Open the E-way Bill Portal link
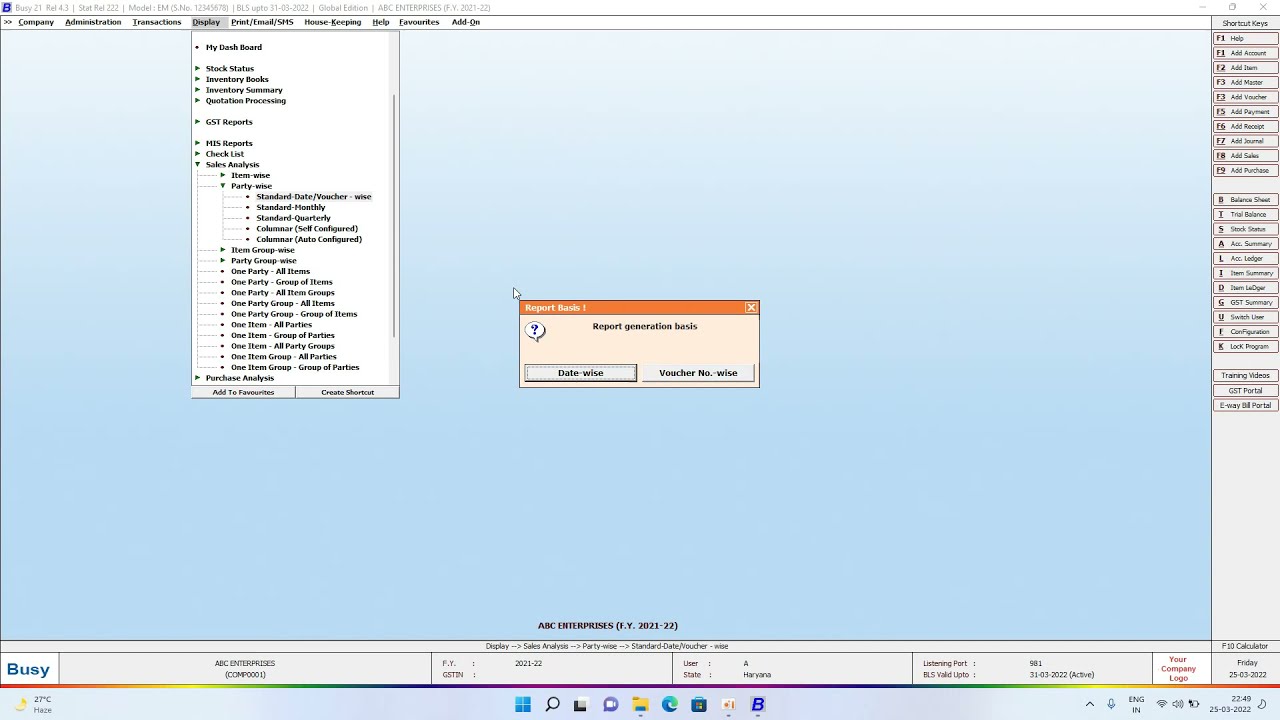 click(x=1246, y=406)
